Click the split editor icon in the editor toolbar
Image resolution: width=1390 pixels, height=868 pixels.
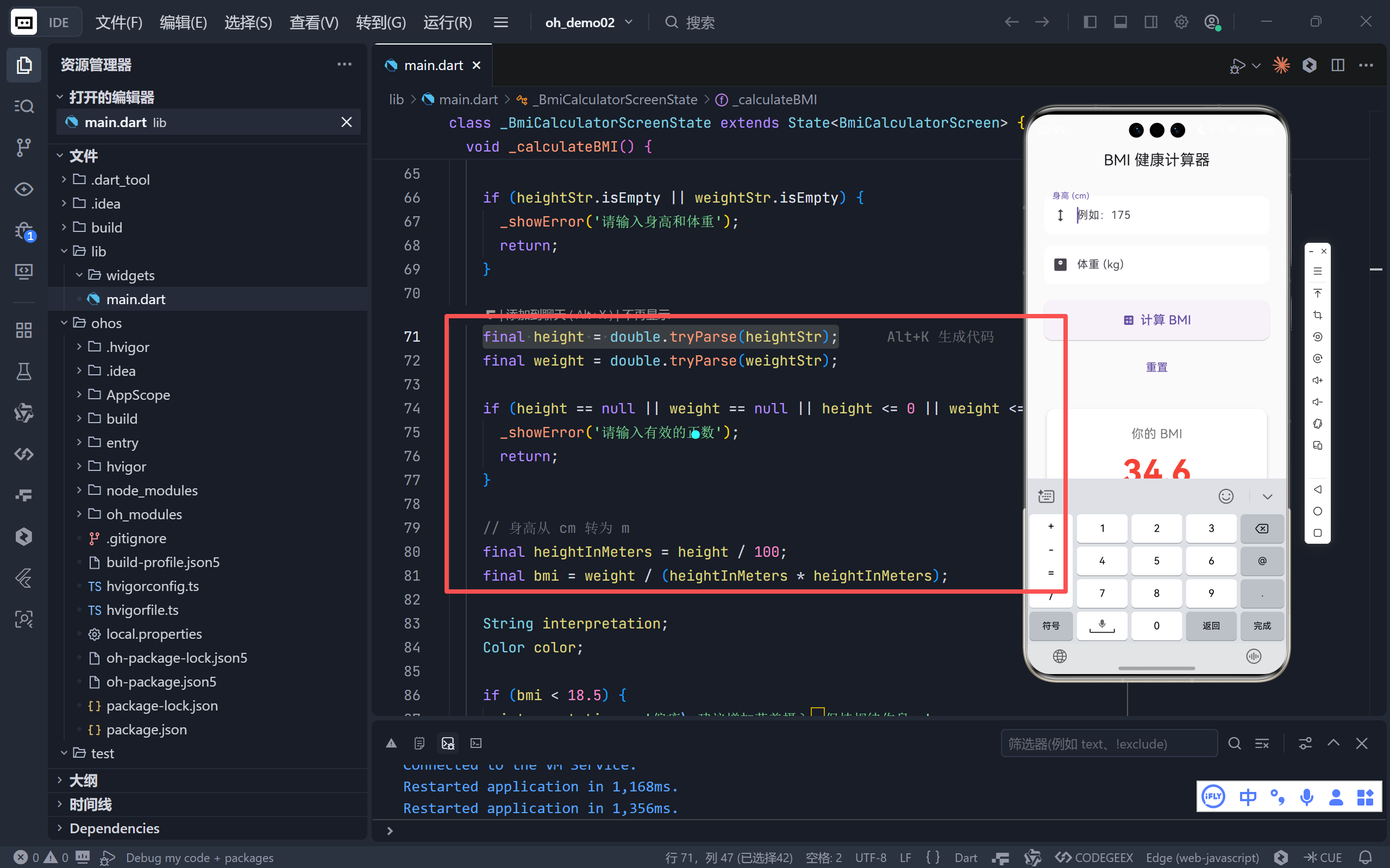[1338, 65]
